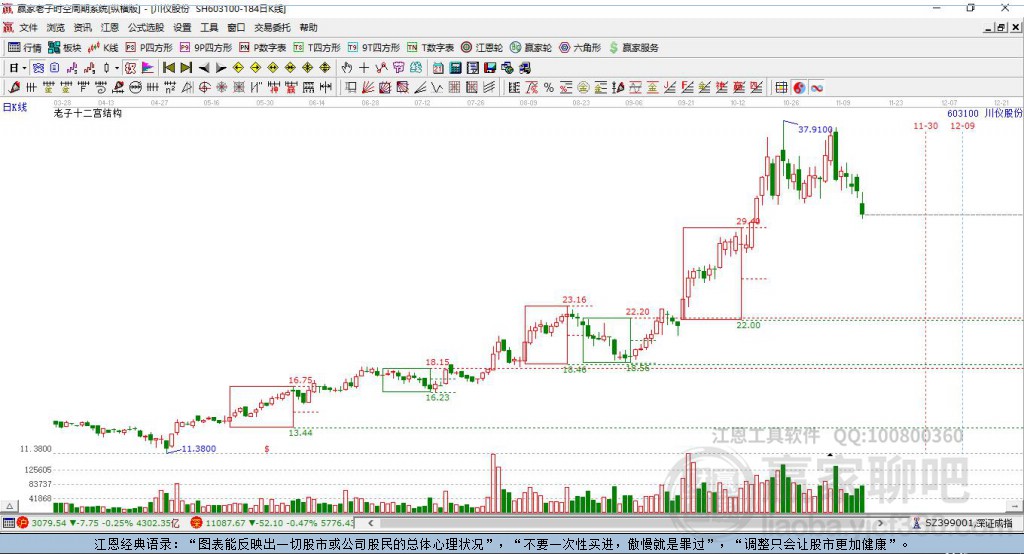
Task: Jump to last bar icon
Action: [x=186, y=68]
